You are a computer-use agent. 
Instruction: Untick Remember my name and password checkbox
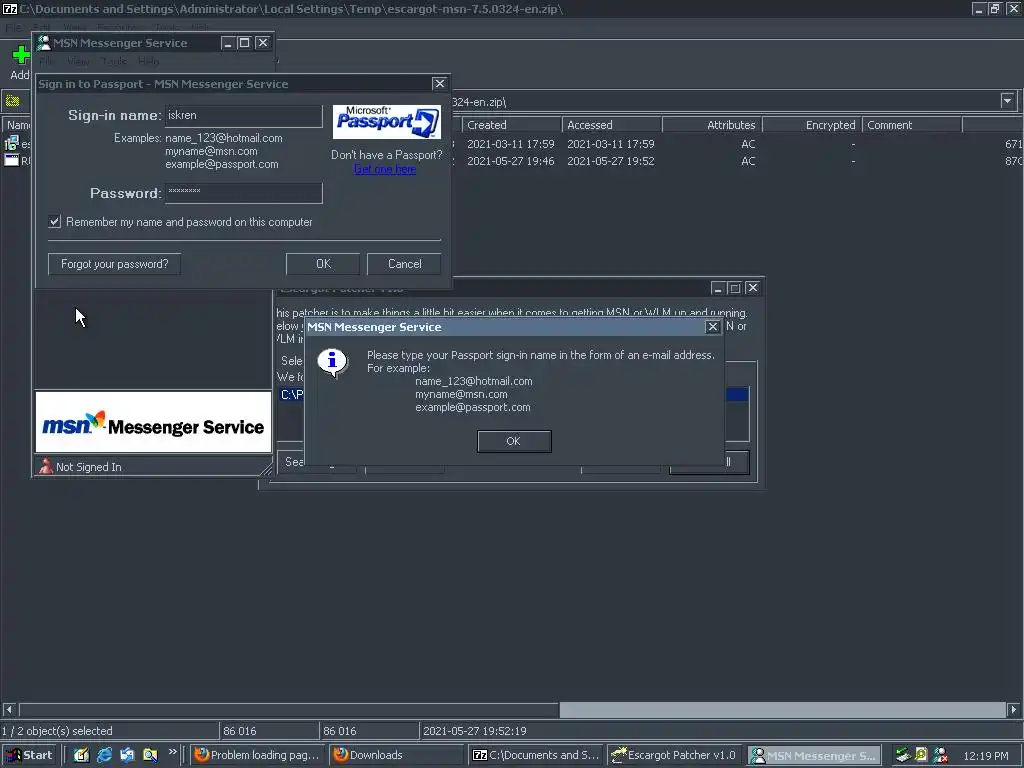point(55,221)
